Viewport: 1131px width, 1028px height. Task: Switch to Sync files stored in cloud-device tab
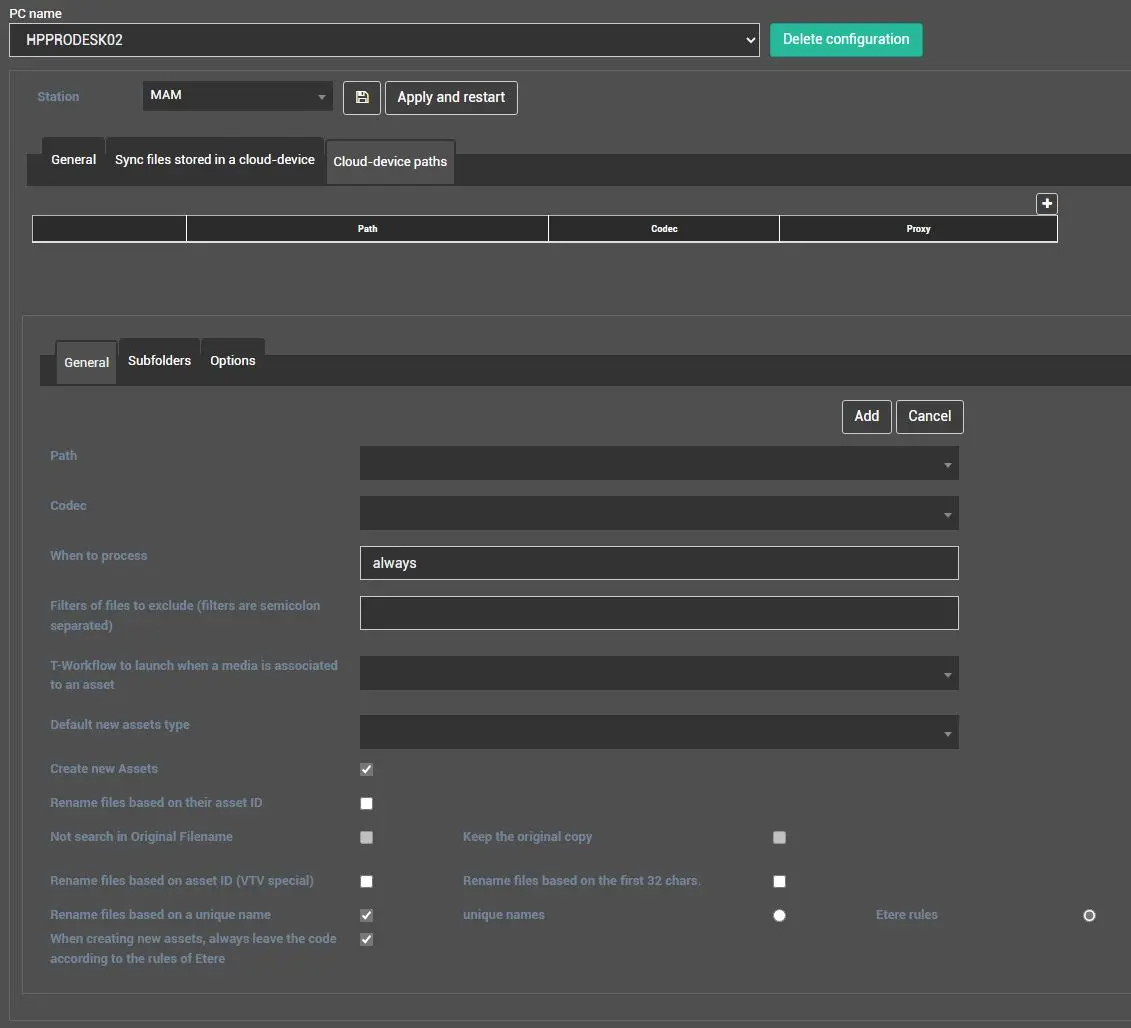214,160
